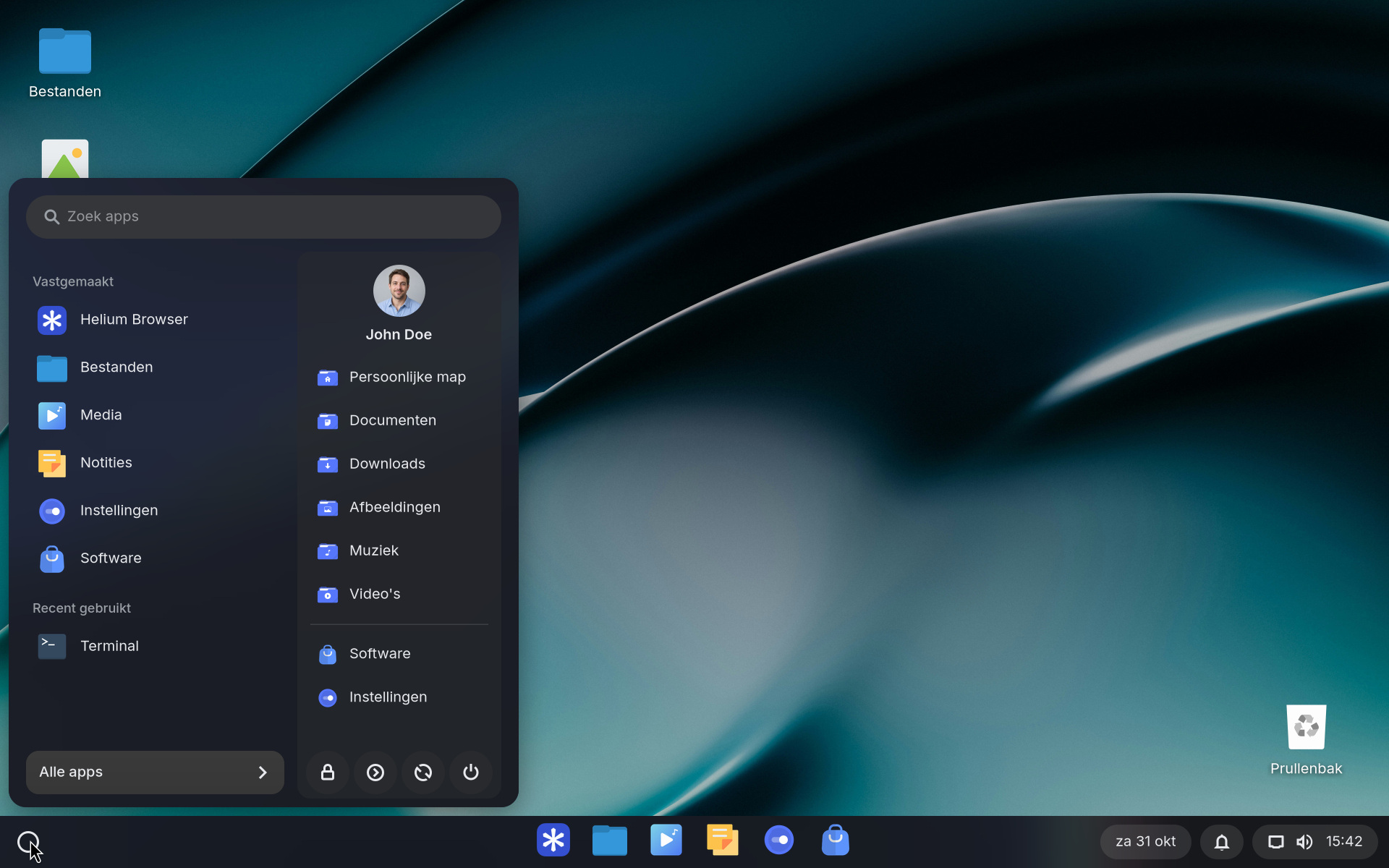Log out using the circled arrow button
This screenshot has height=868, width=1389.
375,773
